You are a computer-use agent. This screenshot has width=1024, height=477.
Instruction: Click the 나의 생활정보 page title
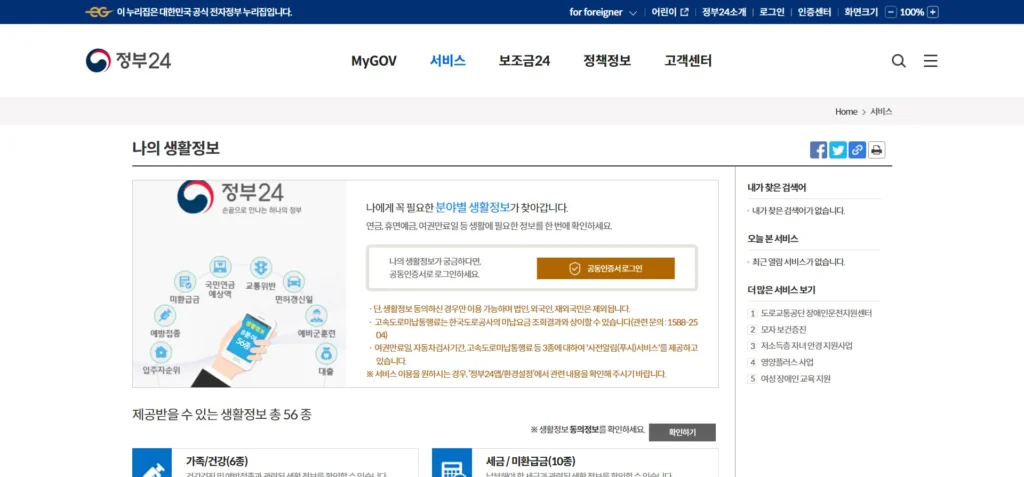[x=176, y=148]
